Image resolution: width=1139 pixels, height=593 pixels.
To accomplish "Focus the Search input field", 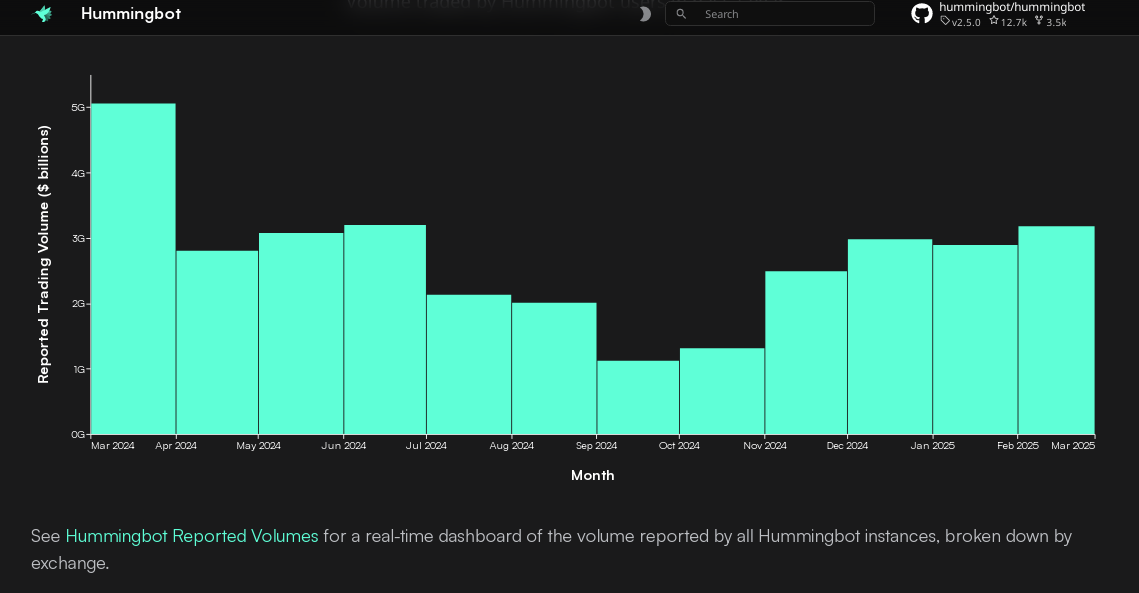I will tap(780, 14).
